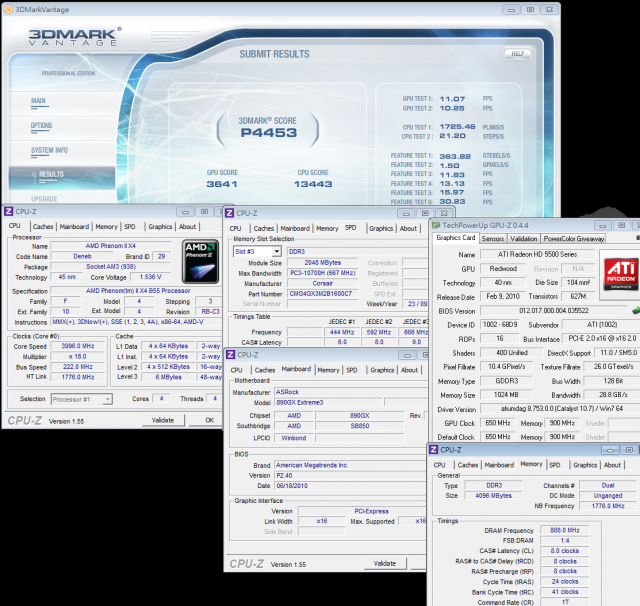This screenshot has height=606, width=640.
Task: Click the GPU score value 3641
Action: [x=222, y=184]
